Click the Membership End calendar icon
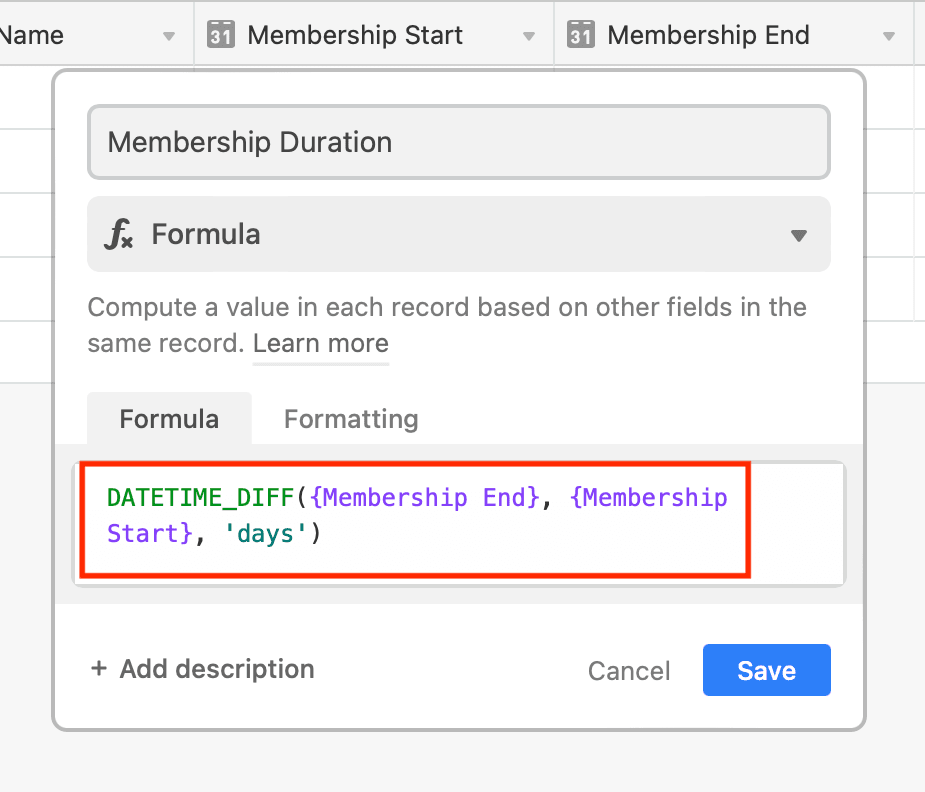 [x=580, y=35]
